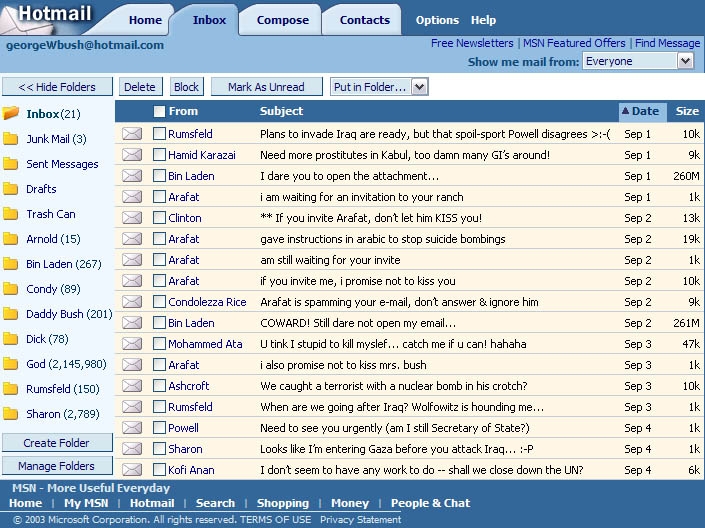Click the envelope icon beside Sharon's email
Screen dimensions: 705x528
coord(132,449)
